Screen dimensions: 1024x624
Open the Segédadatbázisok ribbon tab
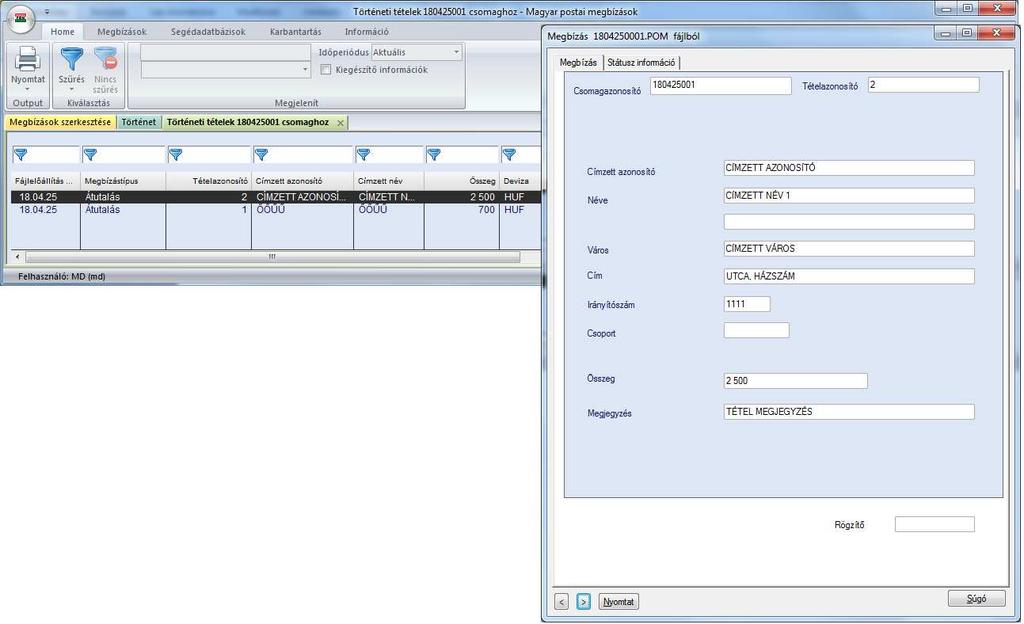(x=208, y=31)
